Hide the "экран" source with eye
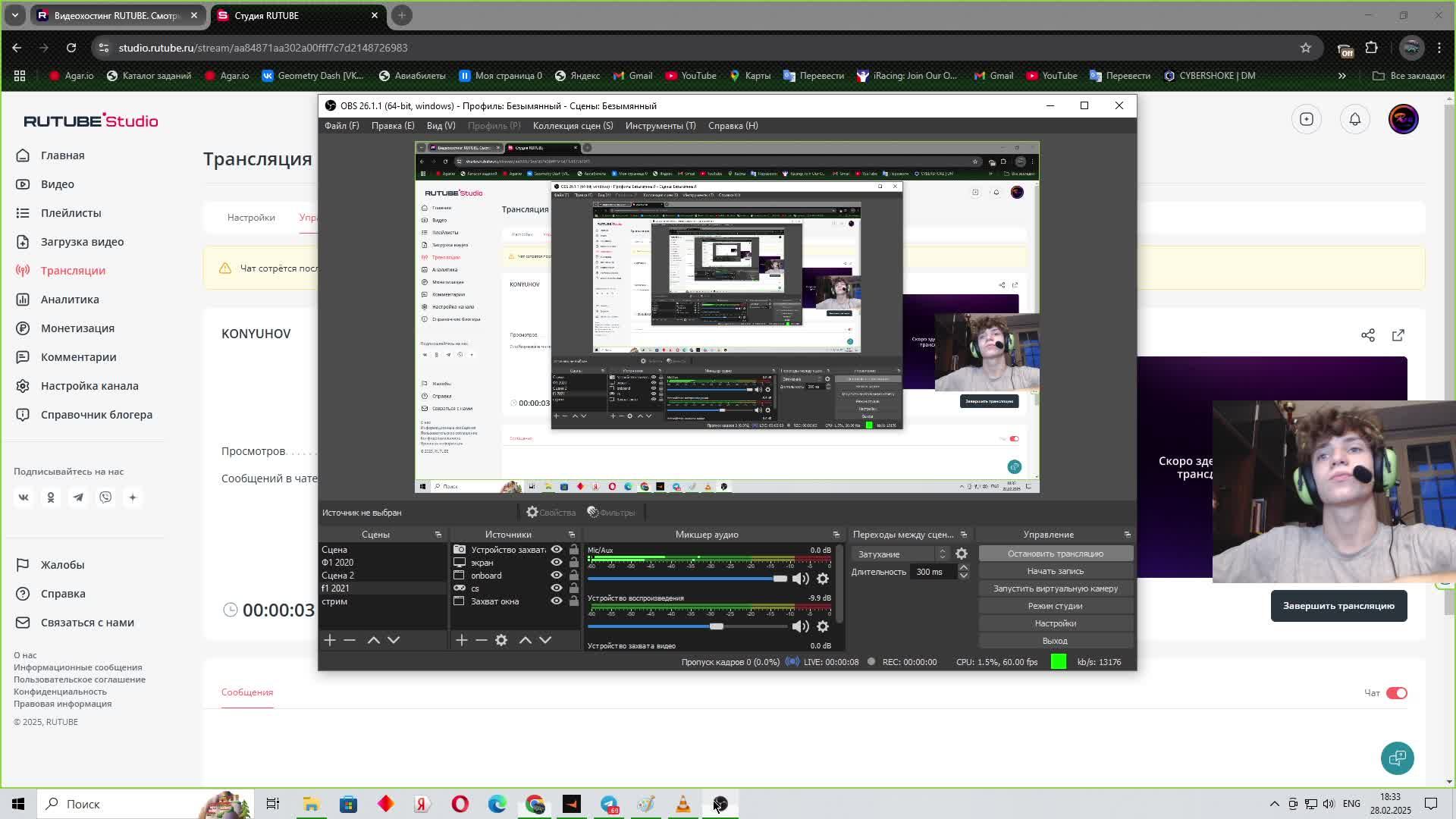The height and width of the screenshot is (819, 1456). pyautogui.click(x=557, y=563)
